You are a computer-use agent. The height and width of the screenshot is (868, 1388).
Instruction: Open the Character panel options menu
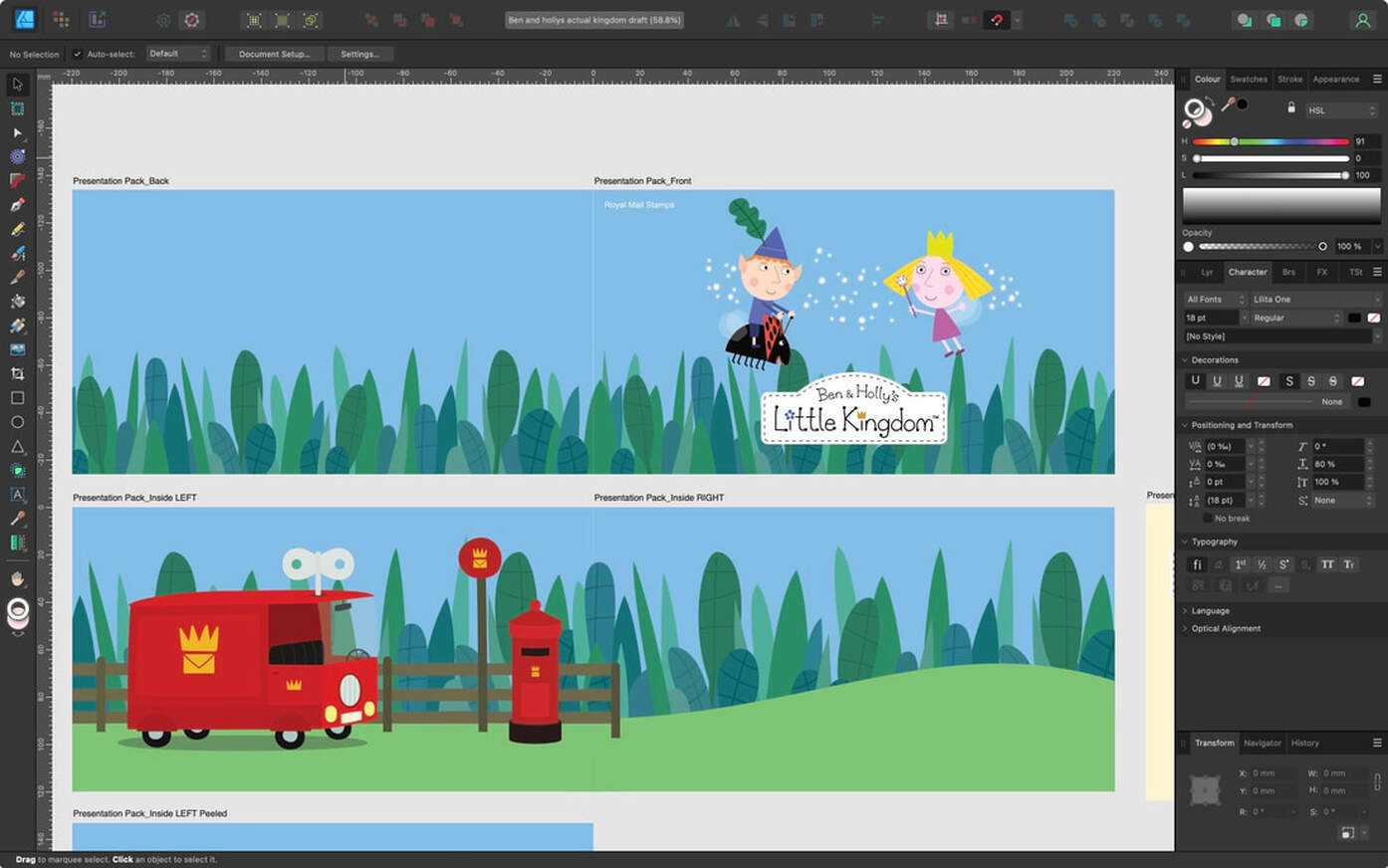tap(1377, 272)
